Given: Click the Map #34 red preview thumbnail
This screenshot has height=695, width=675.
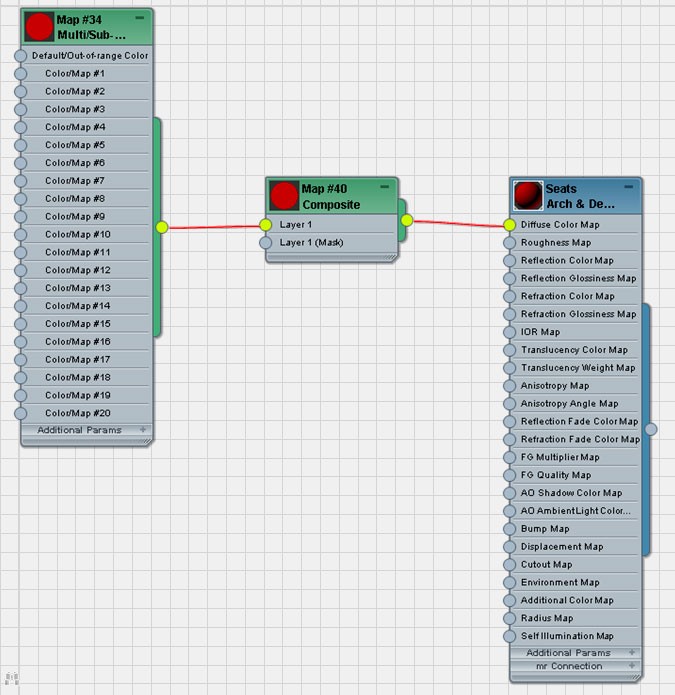Looking at the screenshot, I should [39, 27].
